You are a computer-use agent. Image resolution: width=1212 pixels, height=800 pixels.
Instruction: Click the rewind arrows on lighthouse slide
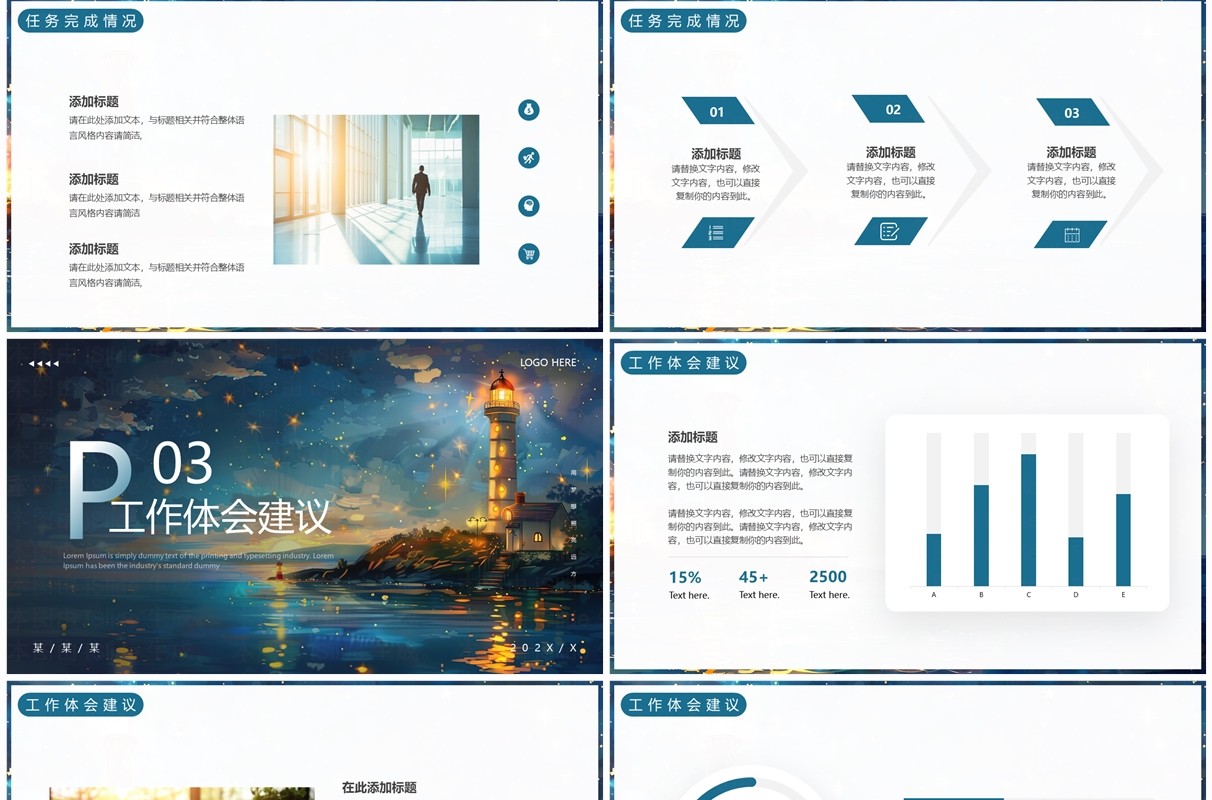[43, 364]
